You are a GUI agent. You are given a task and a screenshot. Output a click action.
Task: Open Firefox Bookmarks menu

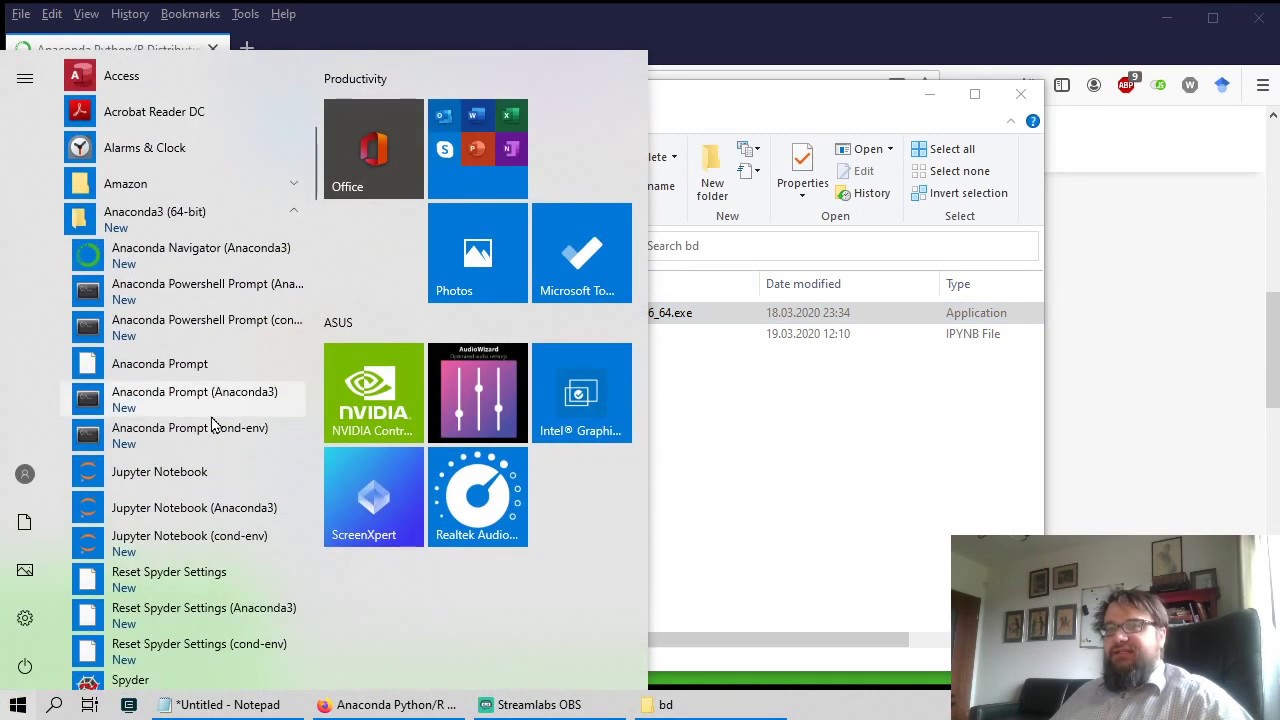point(190,14)
